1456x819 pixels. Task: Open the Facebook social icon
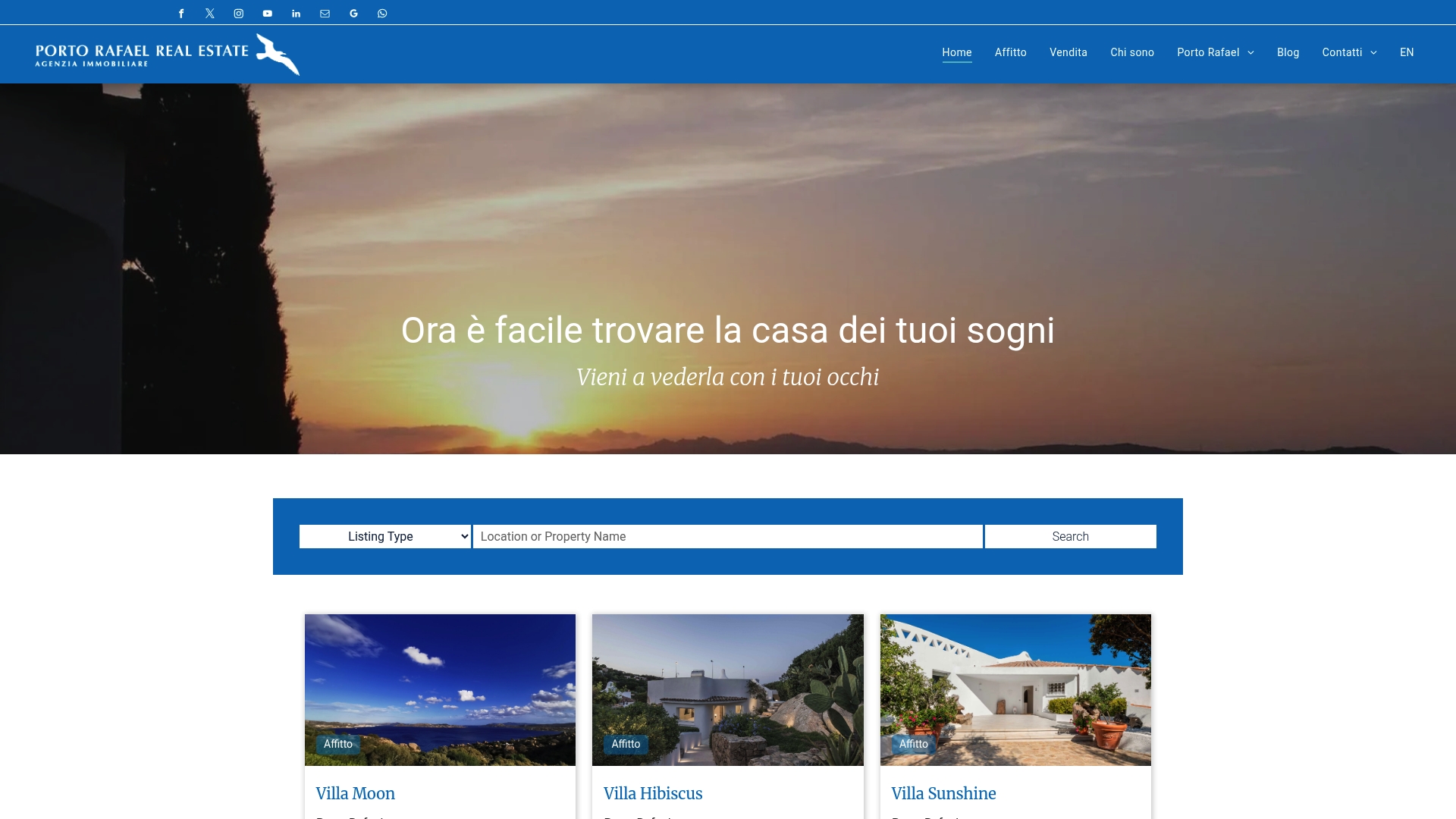pos(181,13)
